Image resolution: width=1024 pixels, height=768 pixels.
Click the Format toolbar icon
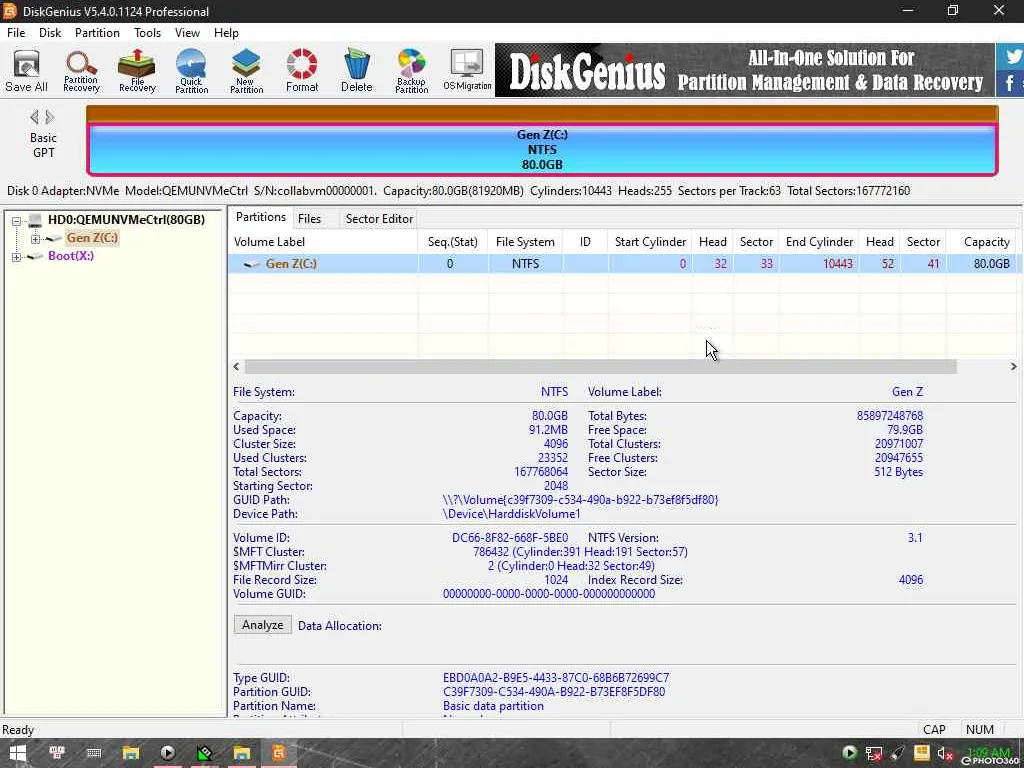pos(302,71)
